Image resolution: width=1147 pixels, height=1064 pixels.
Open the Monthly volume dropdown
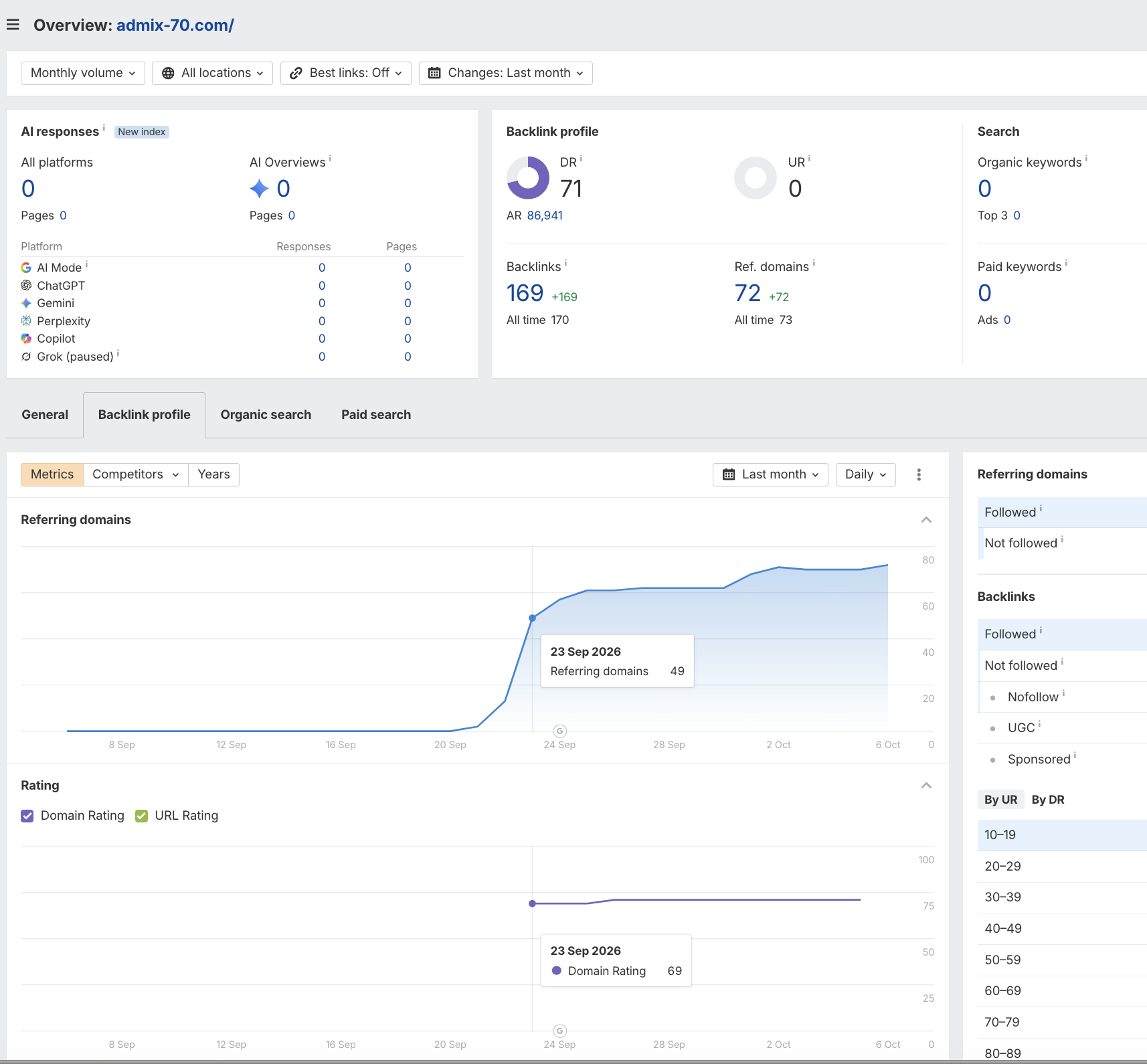(x=83, y=73)
